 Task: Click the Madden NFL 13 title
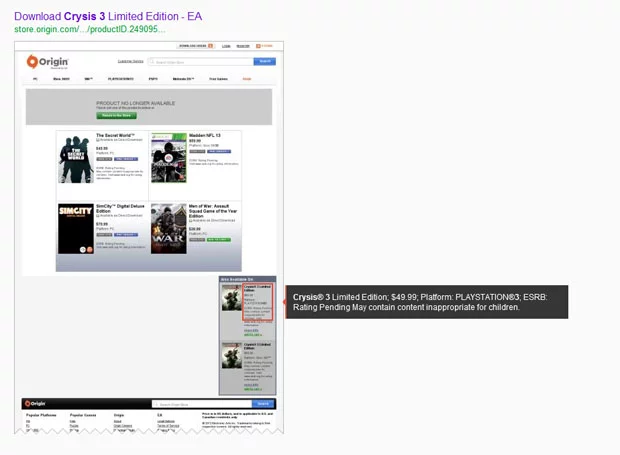[x=205, y=135]
